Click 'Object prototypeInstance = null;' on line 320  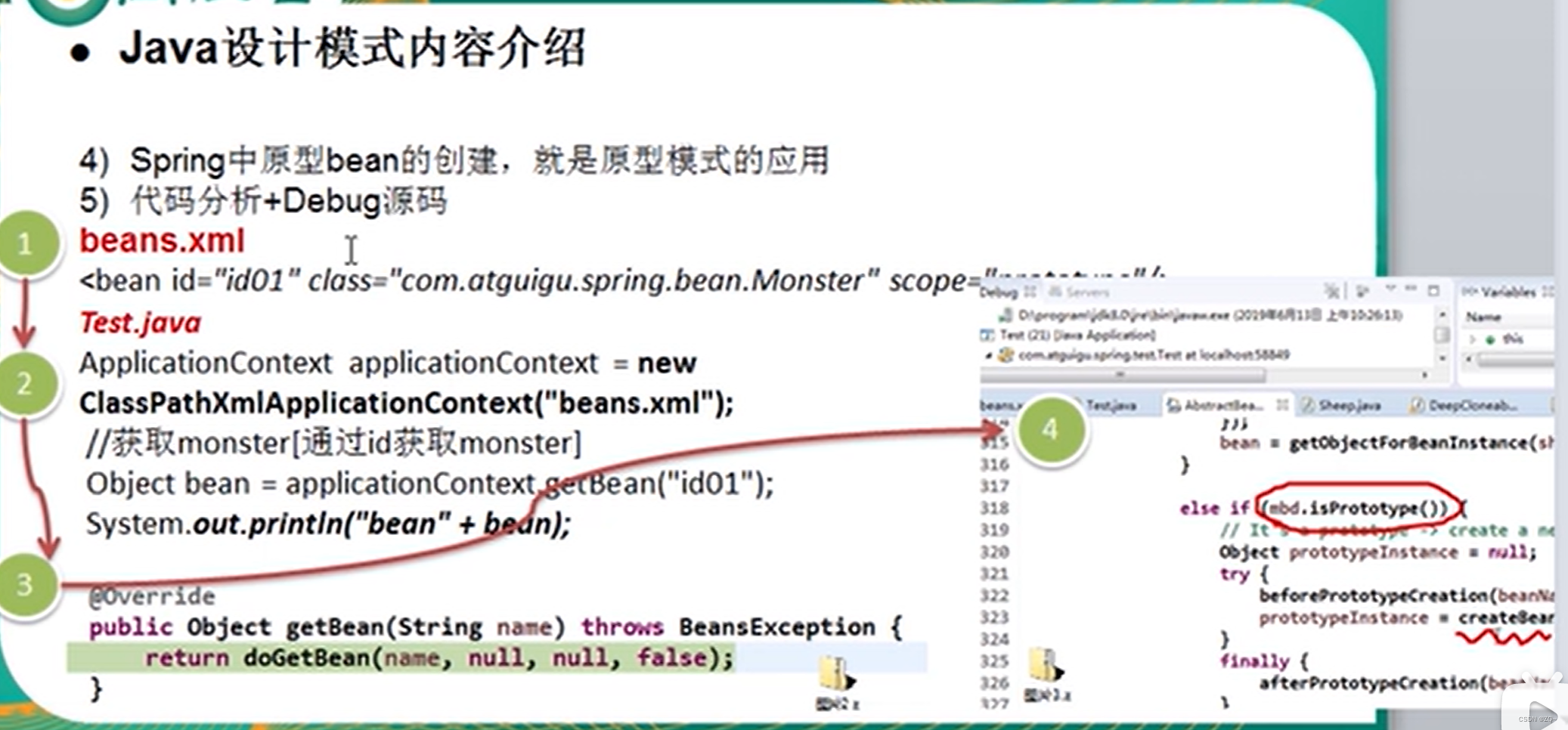tap(1377, 552)
